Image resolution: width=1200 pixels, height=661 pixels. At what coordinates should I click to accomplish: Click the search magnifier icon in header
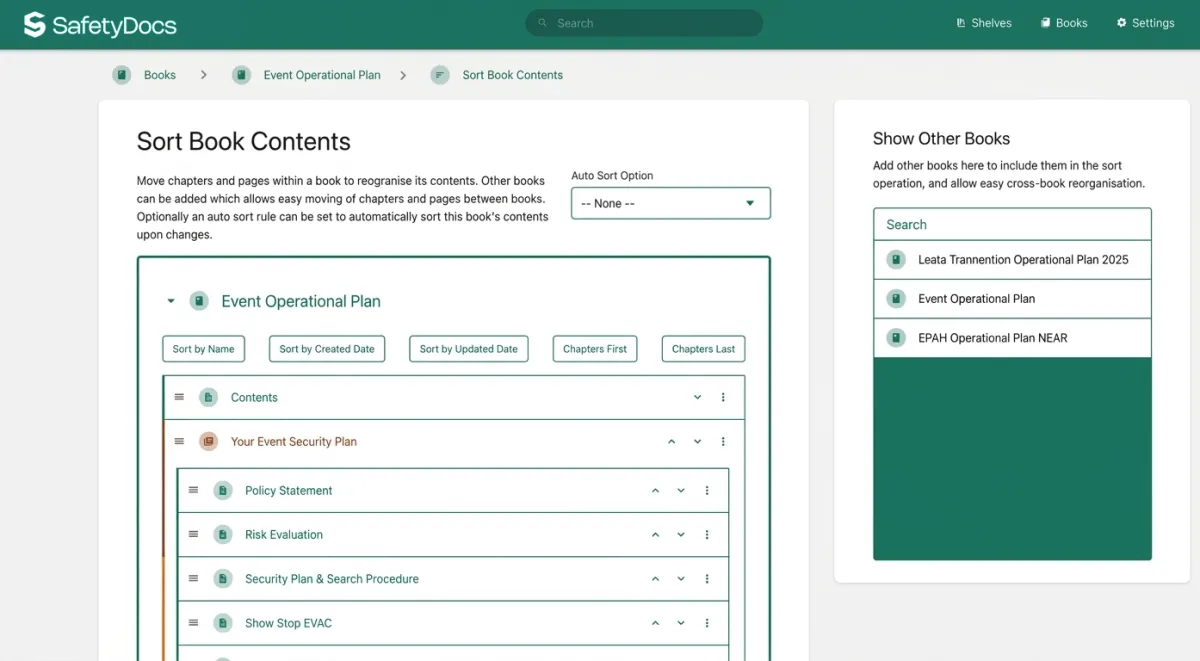(x=543, y=23)
